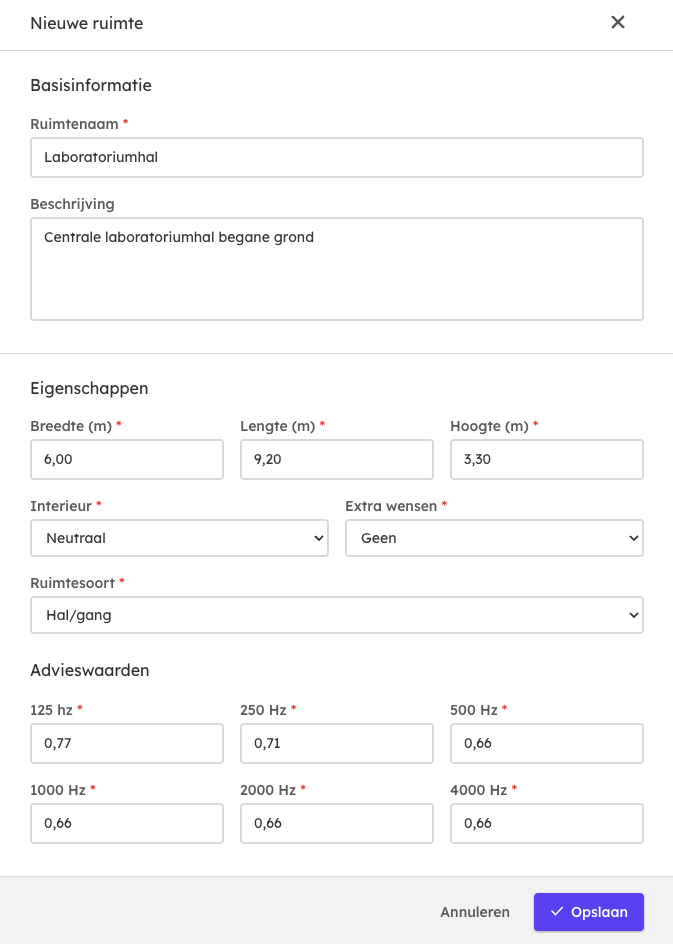The width and height of the screenshot is (673, 944).
Task: Click the Lengte (m) input
Action: [336, 460]
